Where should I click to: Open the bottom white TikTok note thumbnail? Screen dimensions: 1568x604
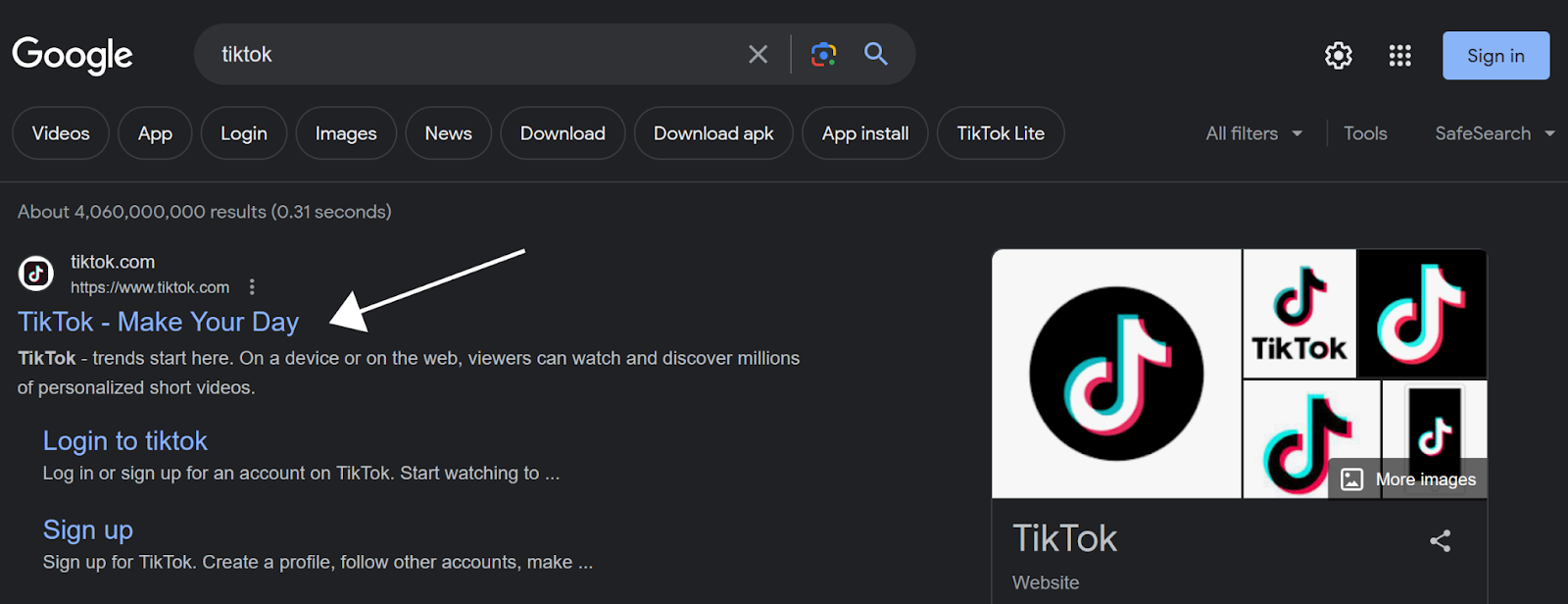1311,439
